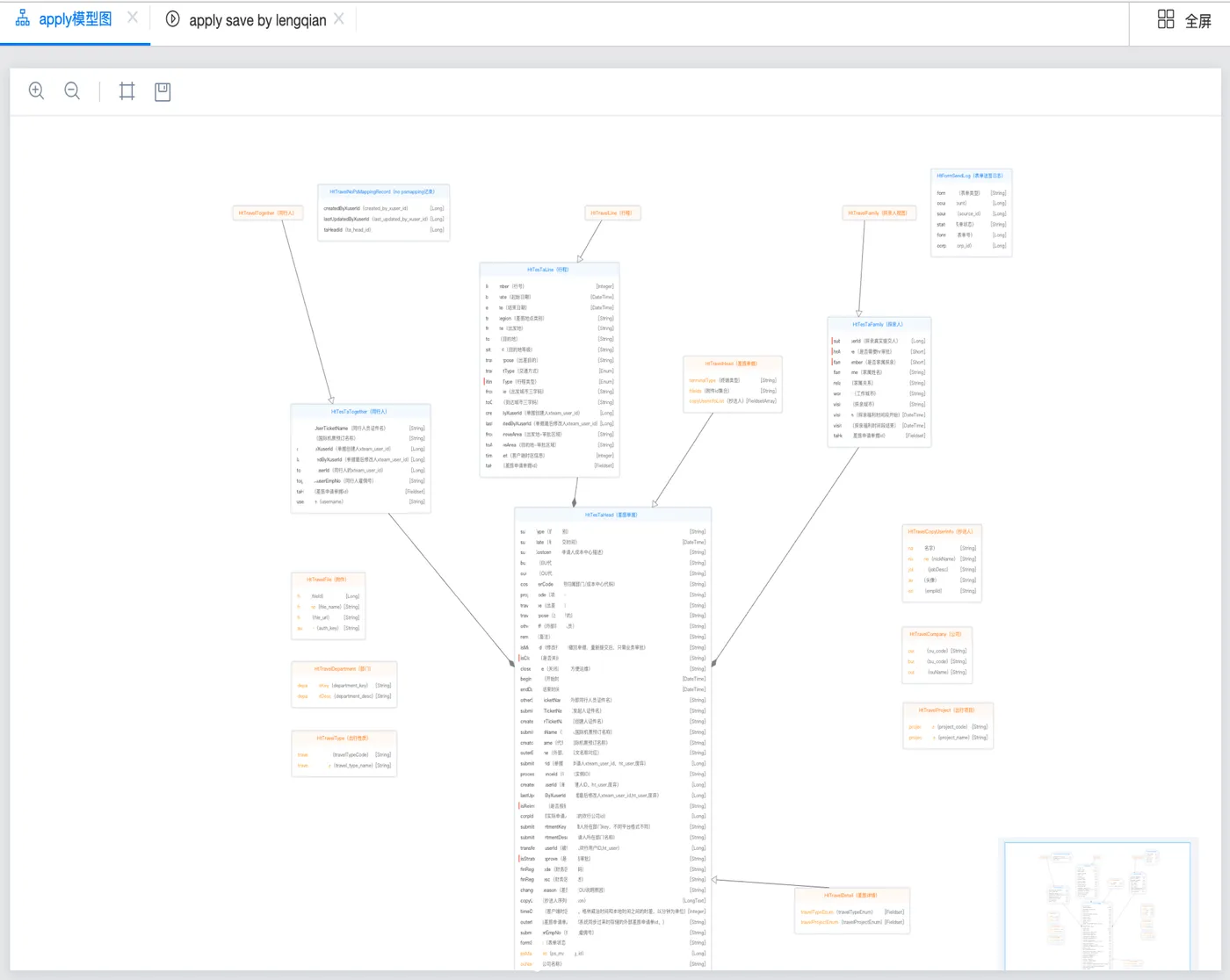1230x980 pixels.
Task: Switch to apply save by lengqian tab
Action: [257, 20]
